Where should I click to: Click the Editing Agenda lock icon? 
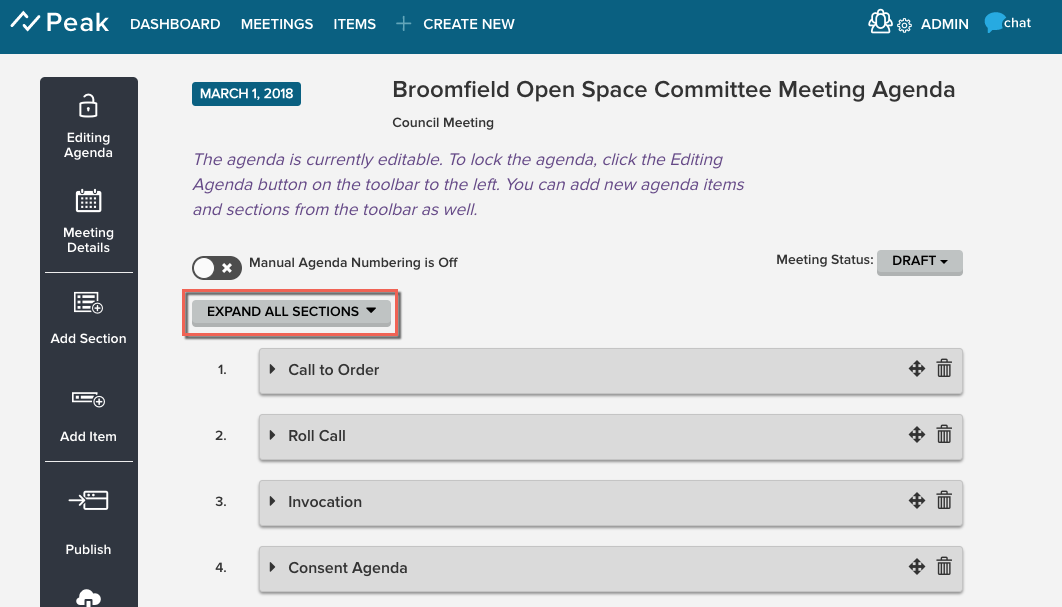[x=88, y=106]
